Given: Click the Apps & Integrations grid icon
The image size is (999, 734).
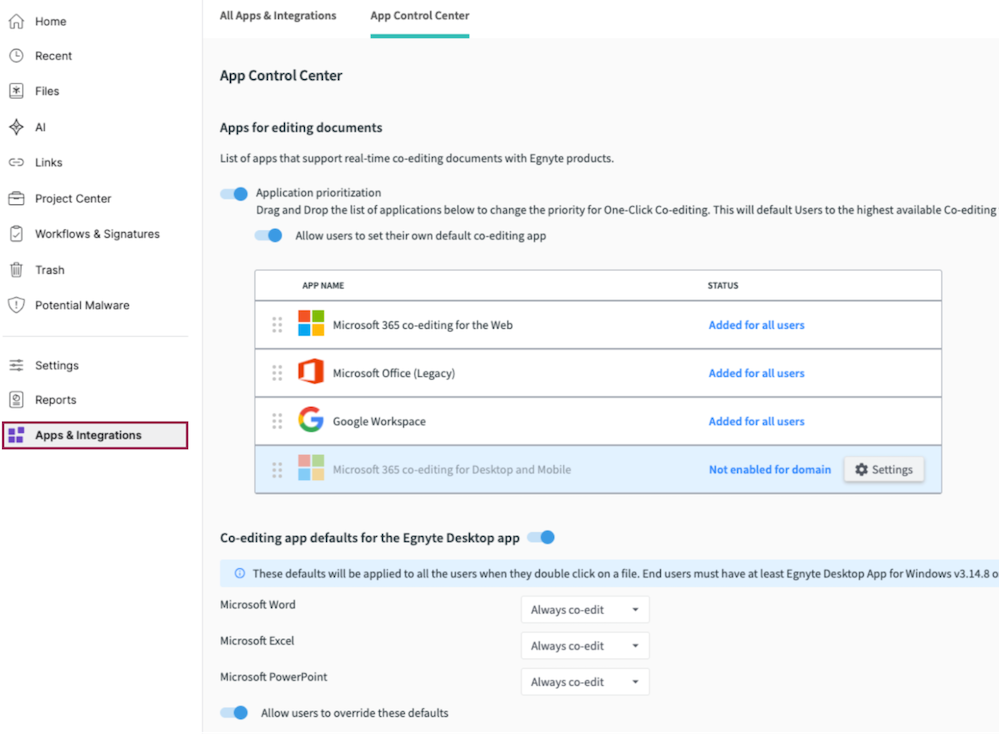Looking at the screenshot, I should pyautogui.click(x=17, y=435).
